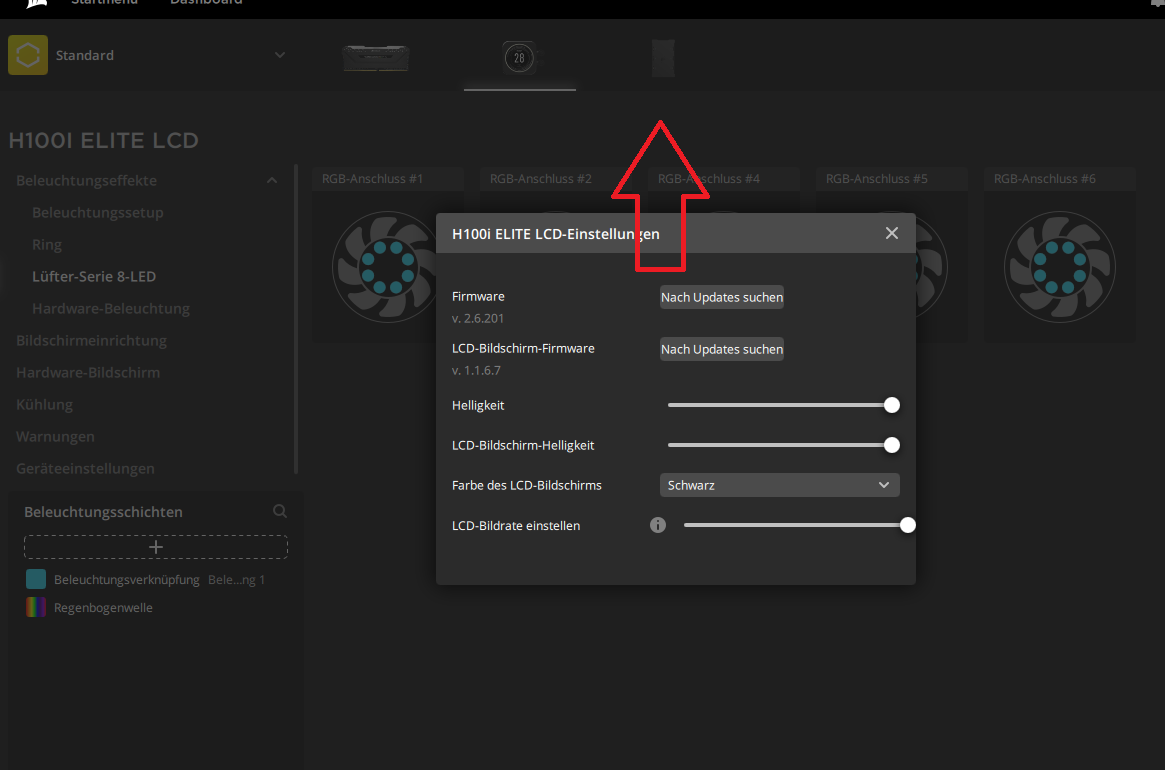Click the fan under RGB-Anschluss #6
Screen dimensions: 1165x770
(1059, 268)
